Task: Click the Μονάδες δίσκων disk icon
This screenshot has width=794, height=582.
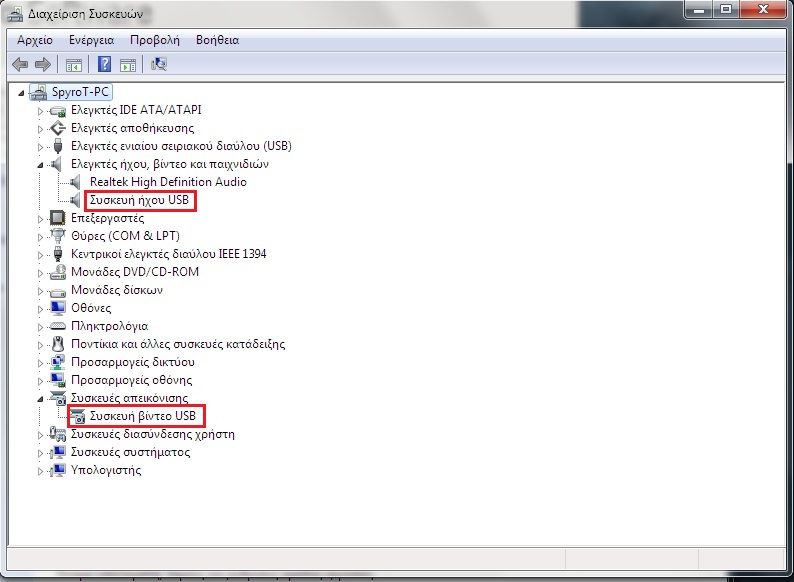Action: (x=58, y=292)
